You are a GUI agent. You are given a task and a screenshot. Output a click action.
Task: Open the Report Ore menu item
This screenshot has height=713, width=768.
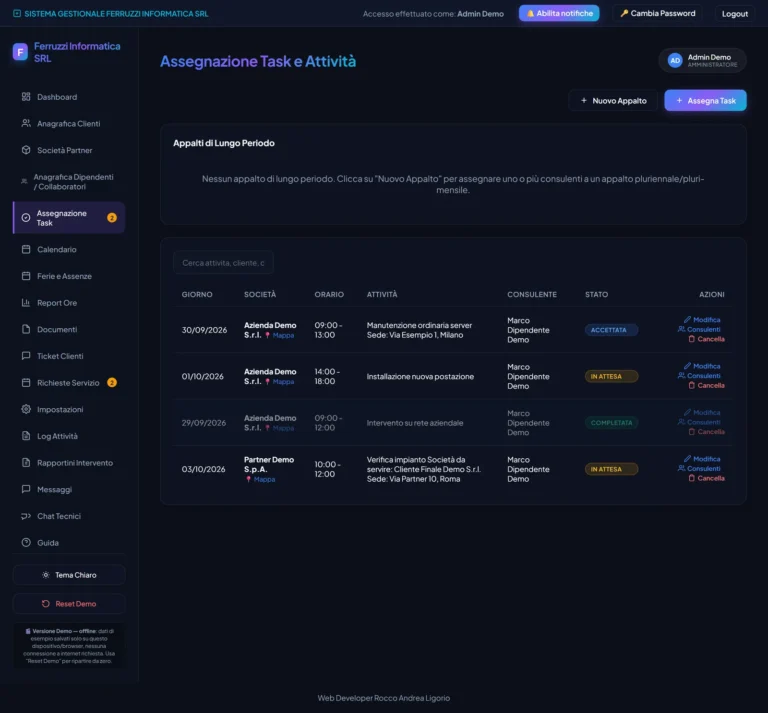click(x=69, y=303)
